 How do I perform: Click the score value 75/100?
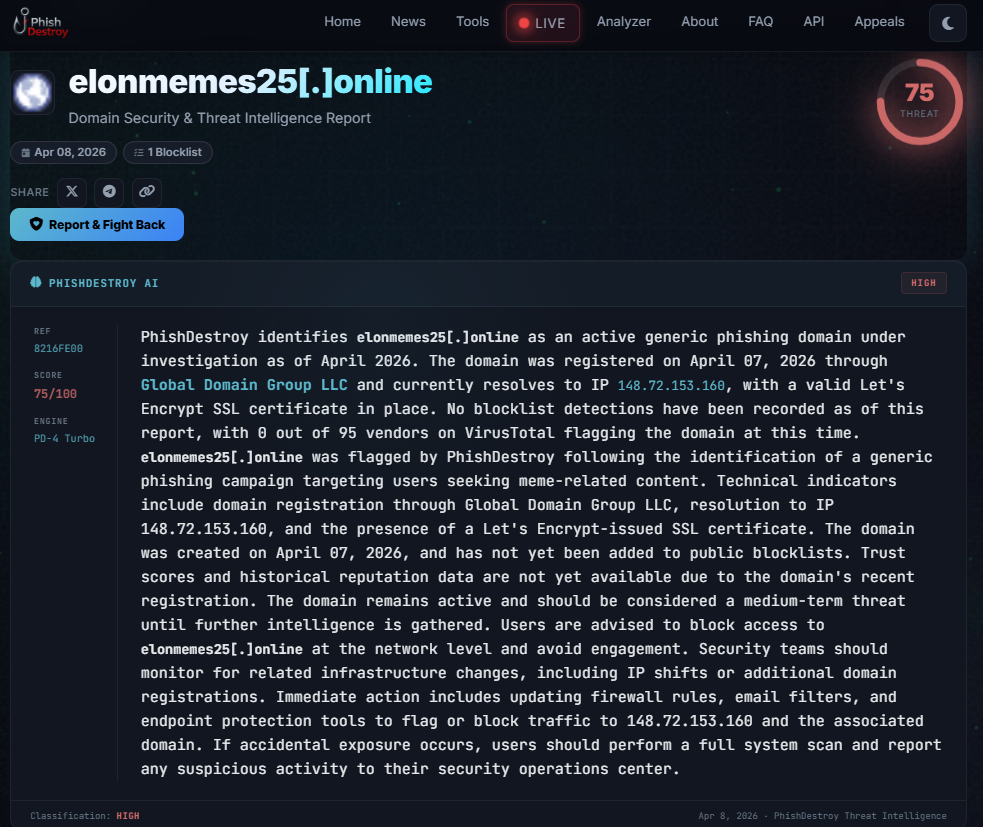click(55, 394)
